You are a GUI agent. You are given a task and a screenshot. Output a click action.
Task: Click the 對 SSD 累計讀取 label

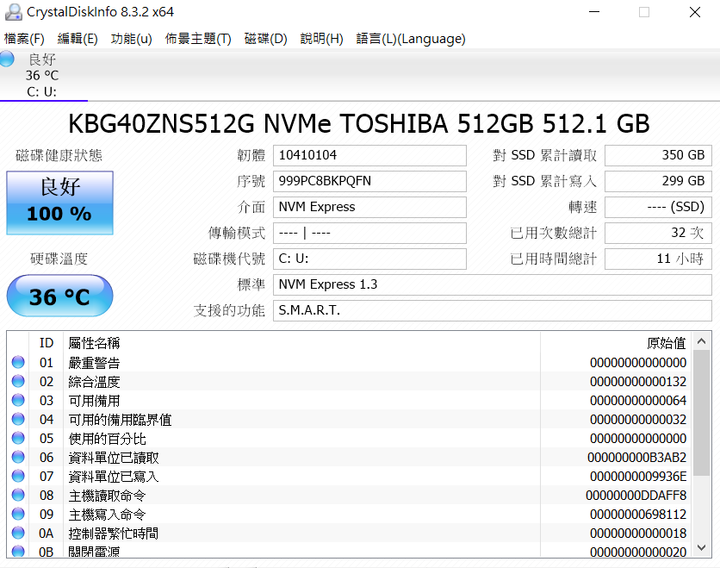pos(545,156)
